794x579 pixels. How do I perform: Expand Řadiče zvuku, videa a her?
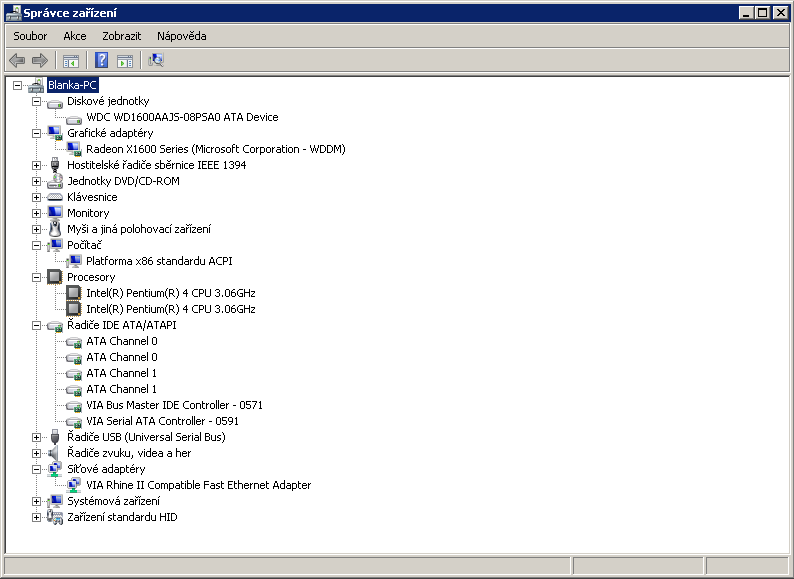(x=36, y=453)
